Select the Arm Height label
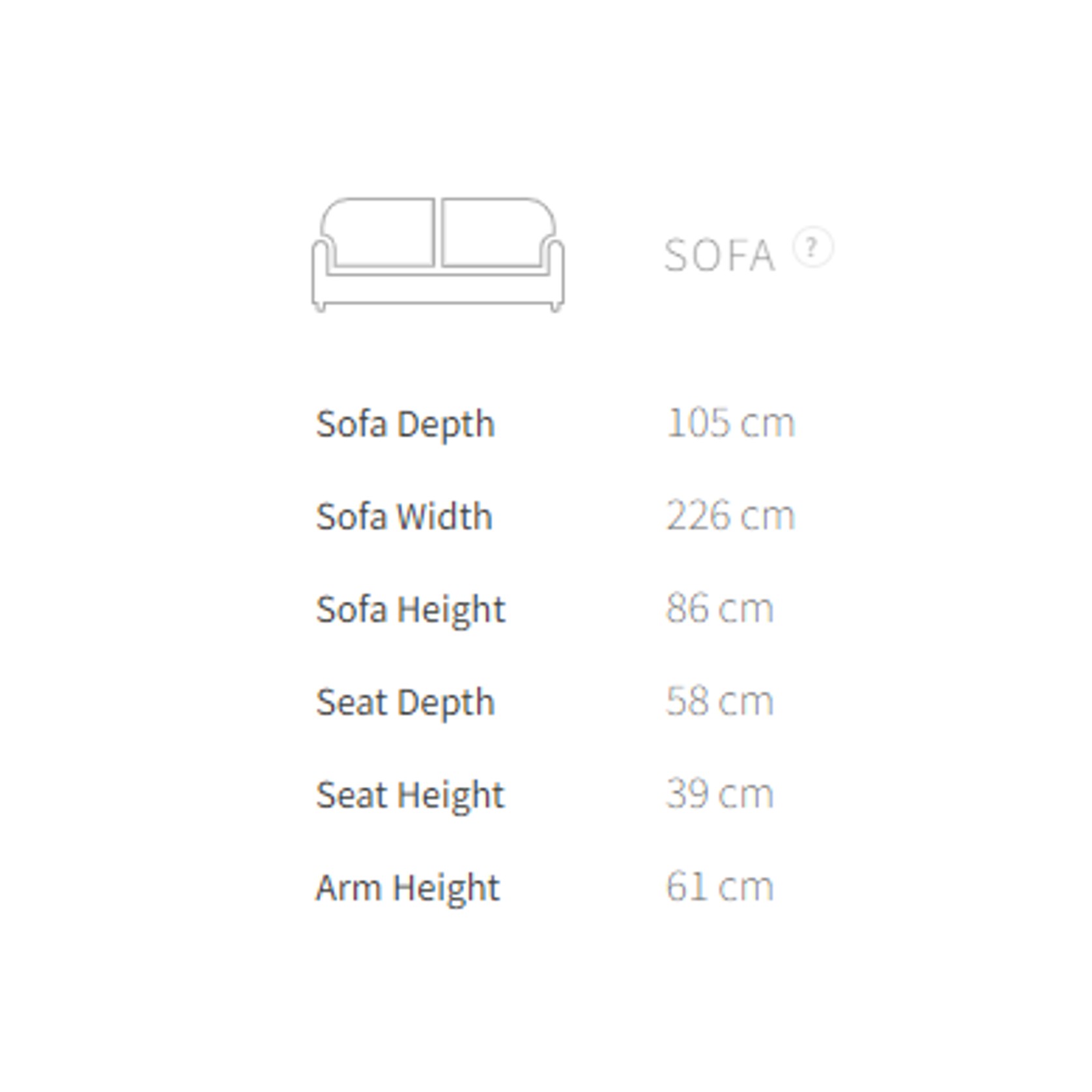The width and height of the screenshot is (1092, 1092). tap(407, 887)
